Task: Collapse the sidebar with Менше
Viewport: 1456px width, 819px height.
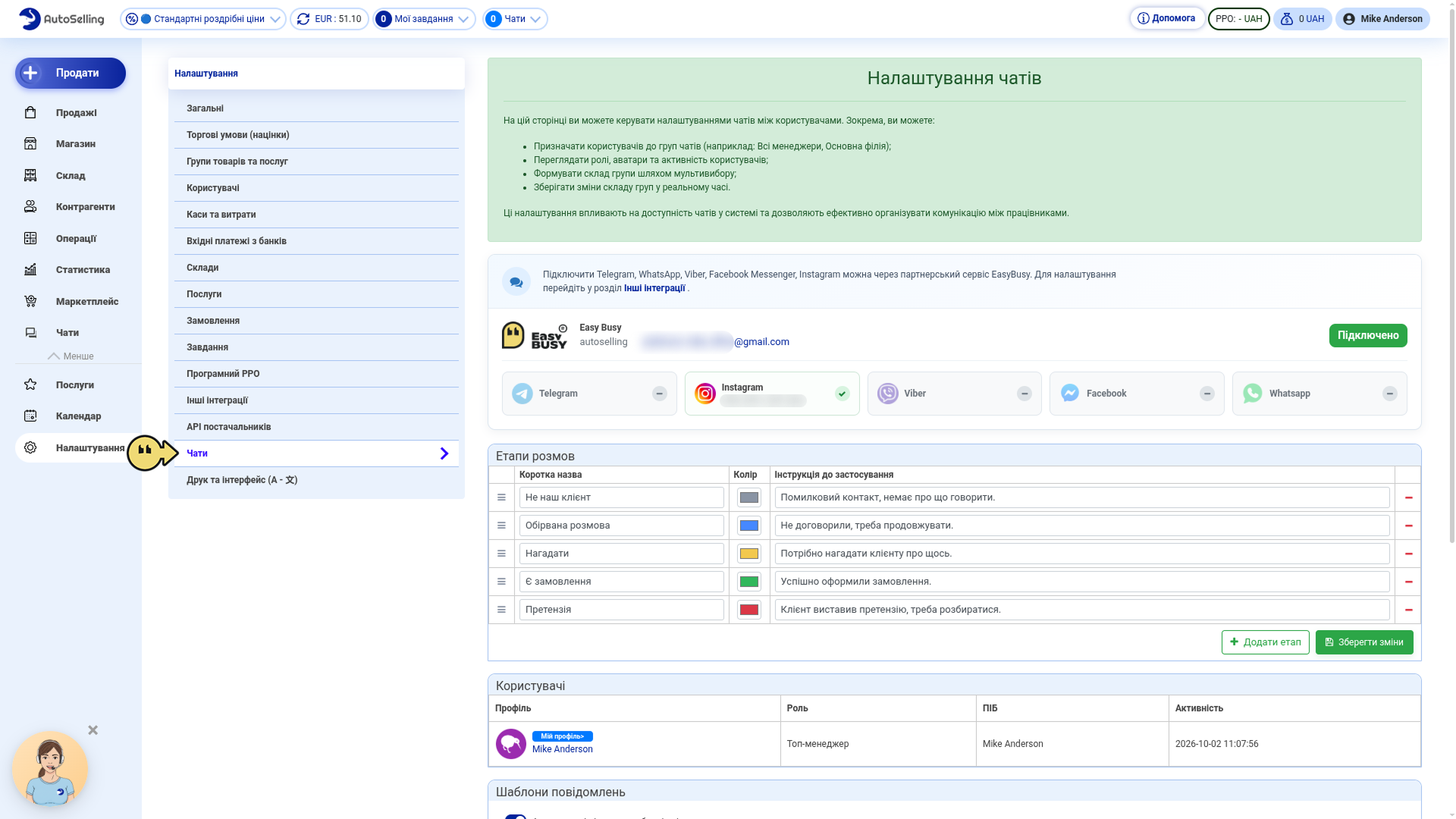Action: click(71, 356)
